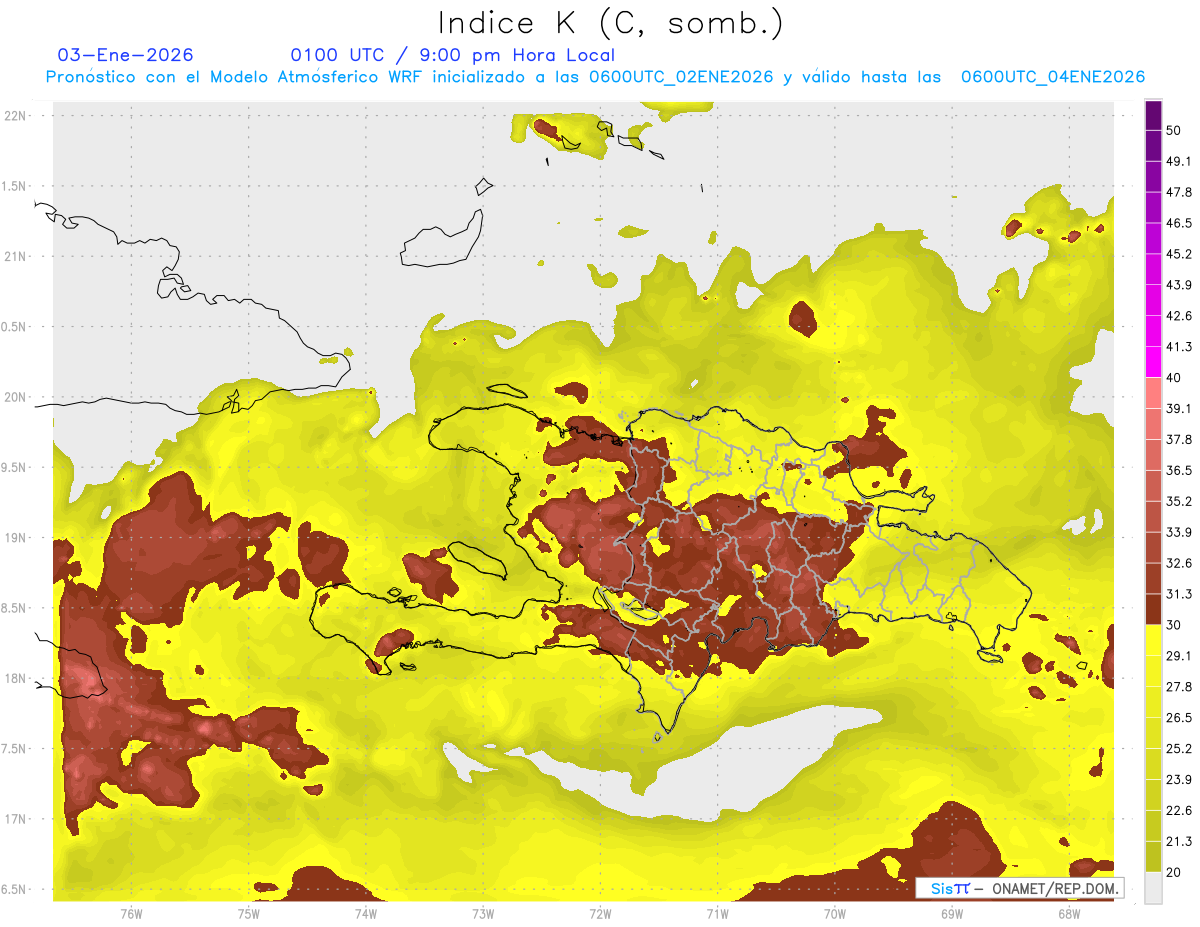Click the colorbar value "40"

(x=1174, y=378)
